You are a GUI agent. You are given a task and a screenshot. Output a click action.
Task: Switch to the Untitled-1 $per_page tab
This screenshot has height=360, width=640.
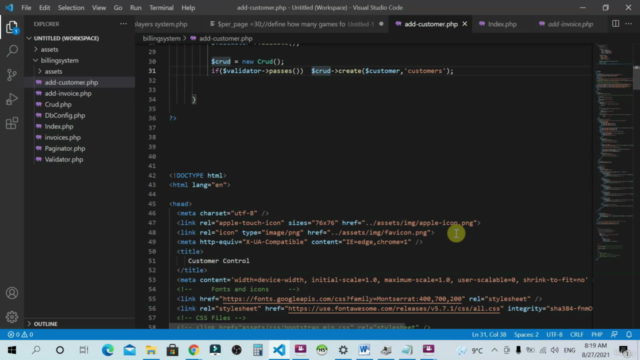point(296,24)
